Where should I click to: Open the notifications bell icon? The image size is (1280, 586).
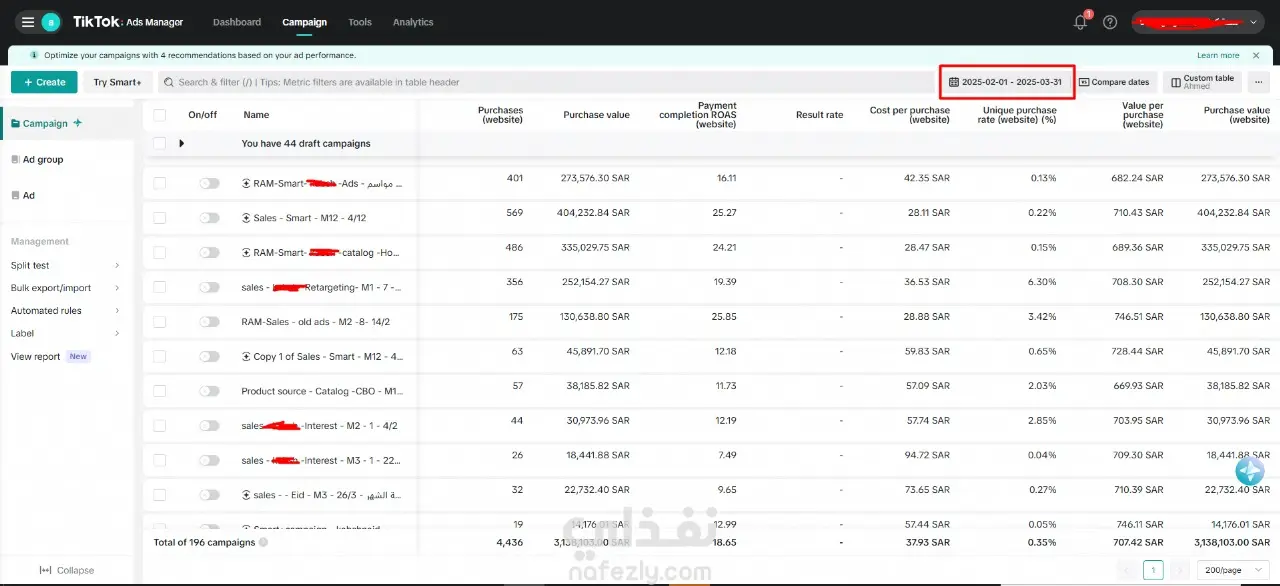[1080, 22]
